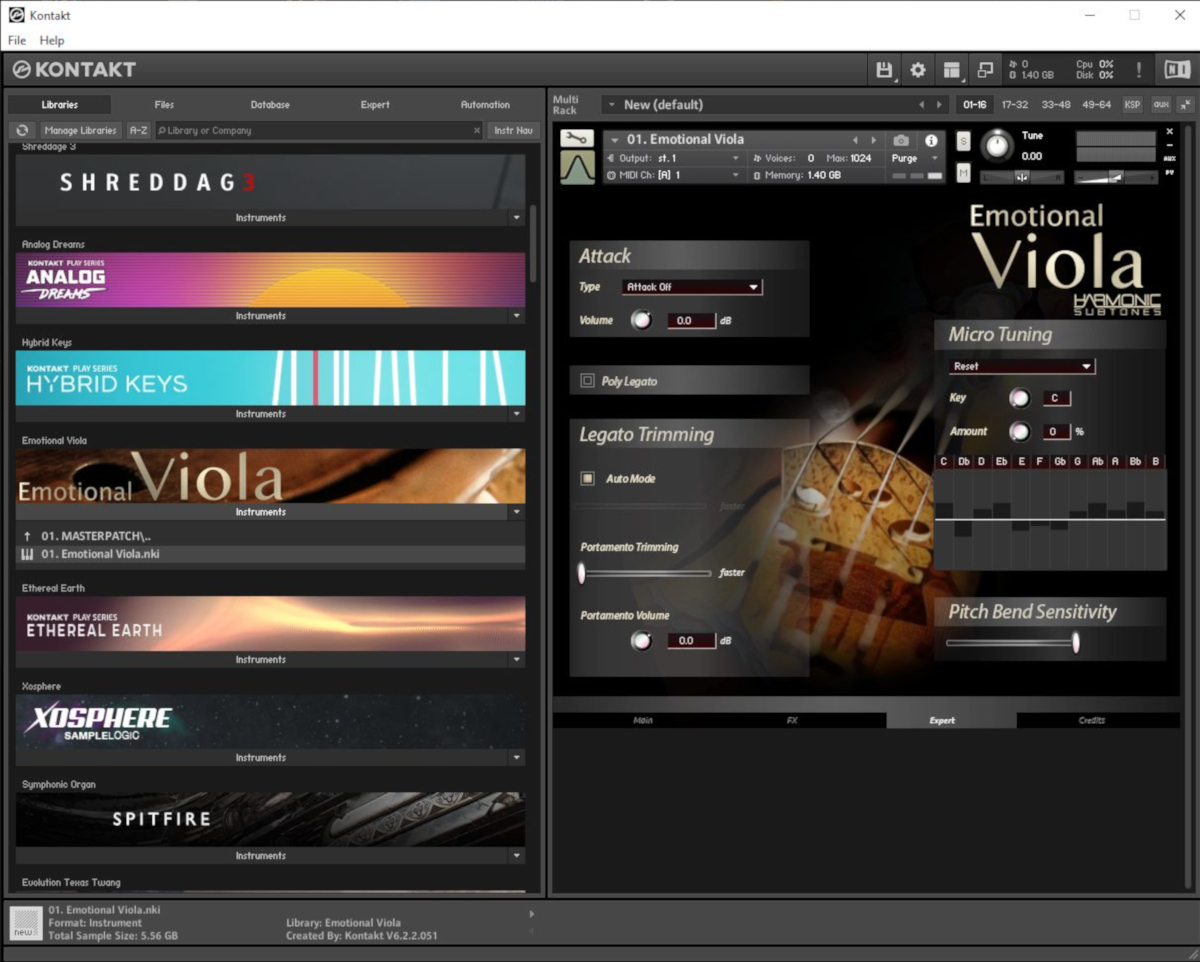This screenshot has height=962, width=1200.
Task: Toggle instrument aux sends view
Action: click(x=1170, y=158)
